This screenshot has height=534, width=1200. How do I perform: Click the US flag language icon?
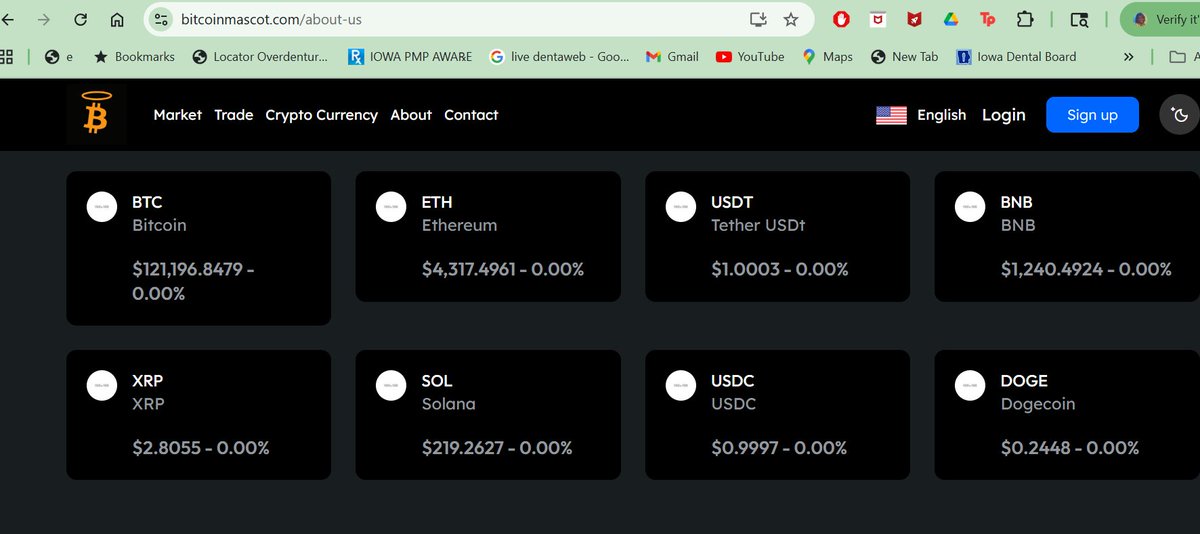click(891, 115)
